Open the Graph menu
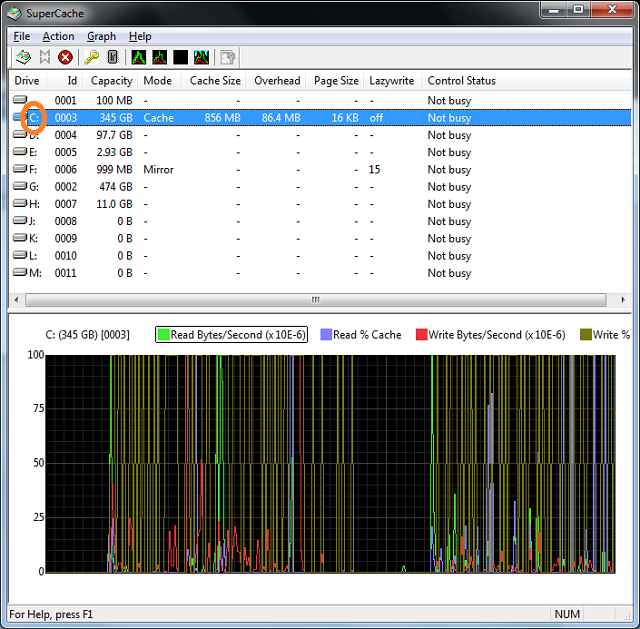 point(101,36)
